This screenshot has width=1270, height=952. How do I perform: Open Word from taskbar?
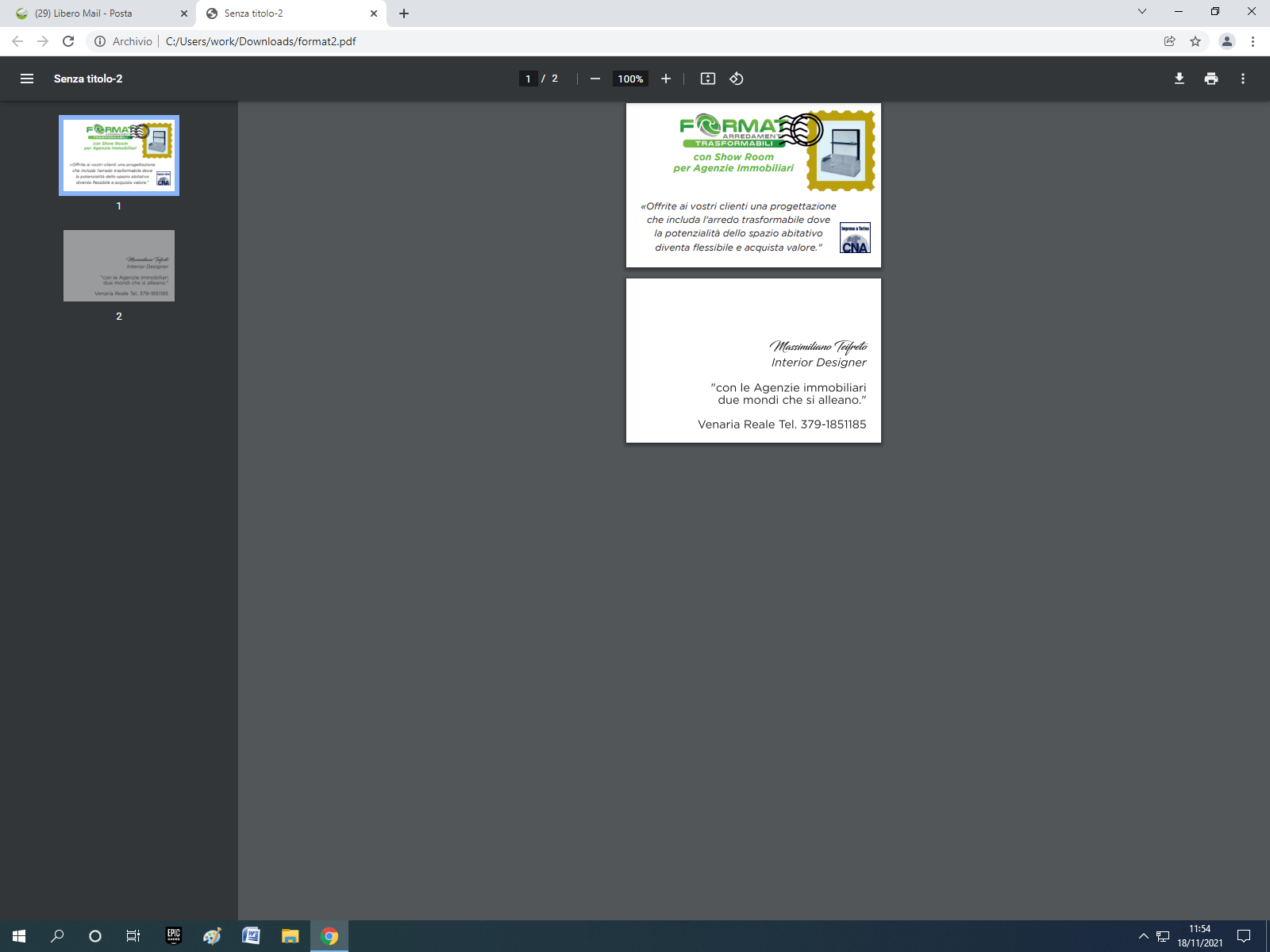tap(251, 936)
